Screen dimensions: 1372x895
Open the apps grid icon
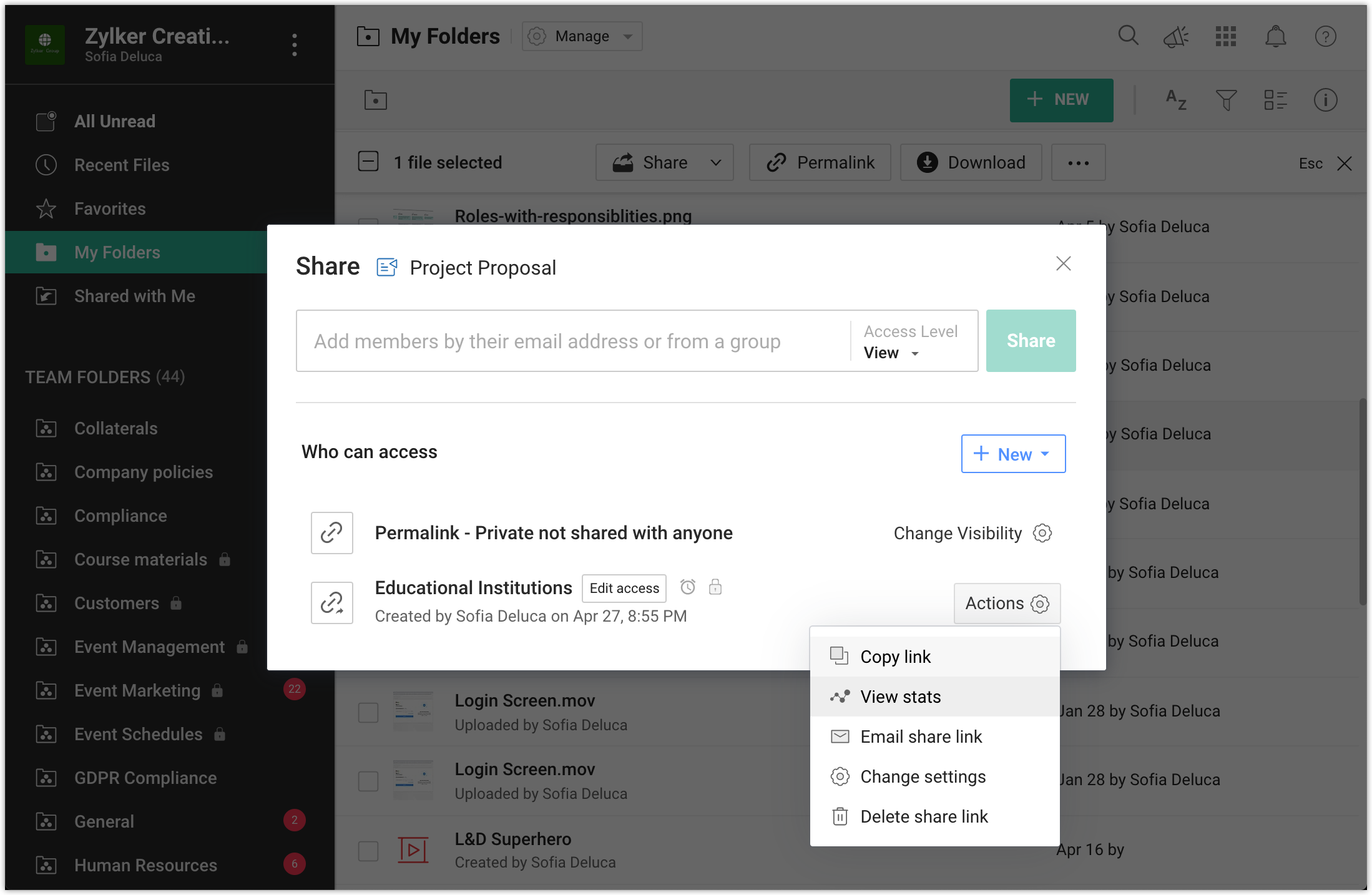pyautogui.click(x=1225, y=36)
